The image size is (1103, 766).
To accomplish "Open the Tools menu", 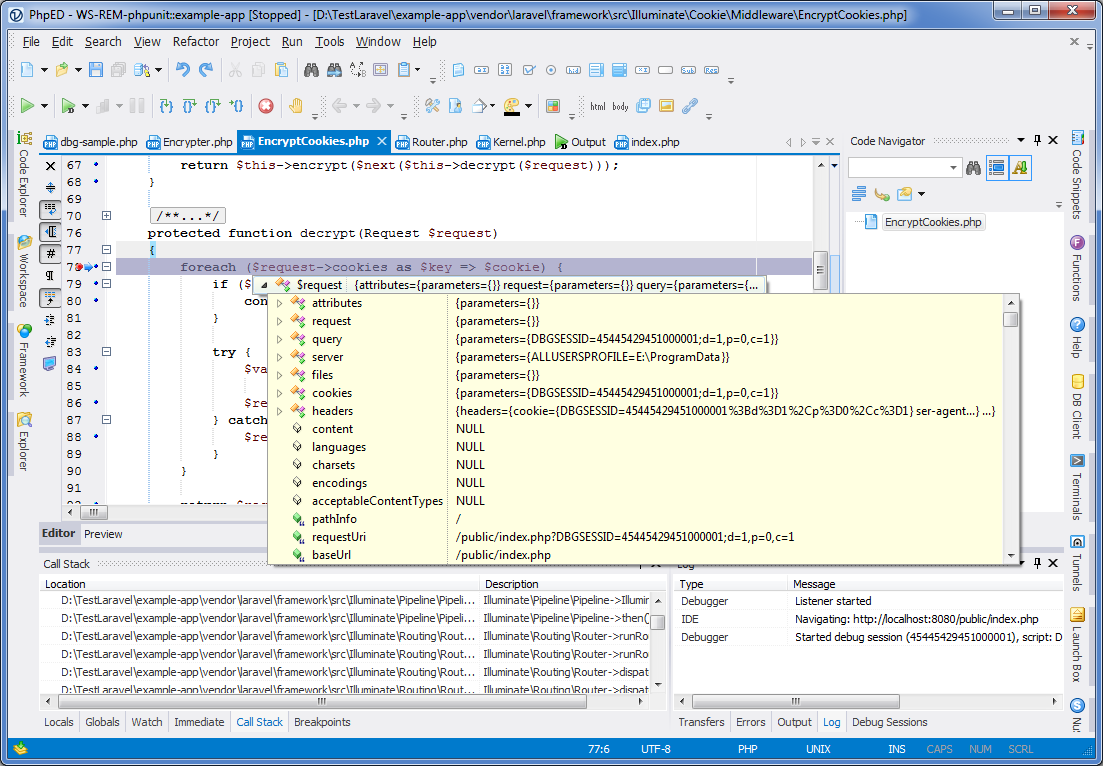I will [329, 42].
